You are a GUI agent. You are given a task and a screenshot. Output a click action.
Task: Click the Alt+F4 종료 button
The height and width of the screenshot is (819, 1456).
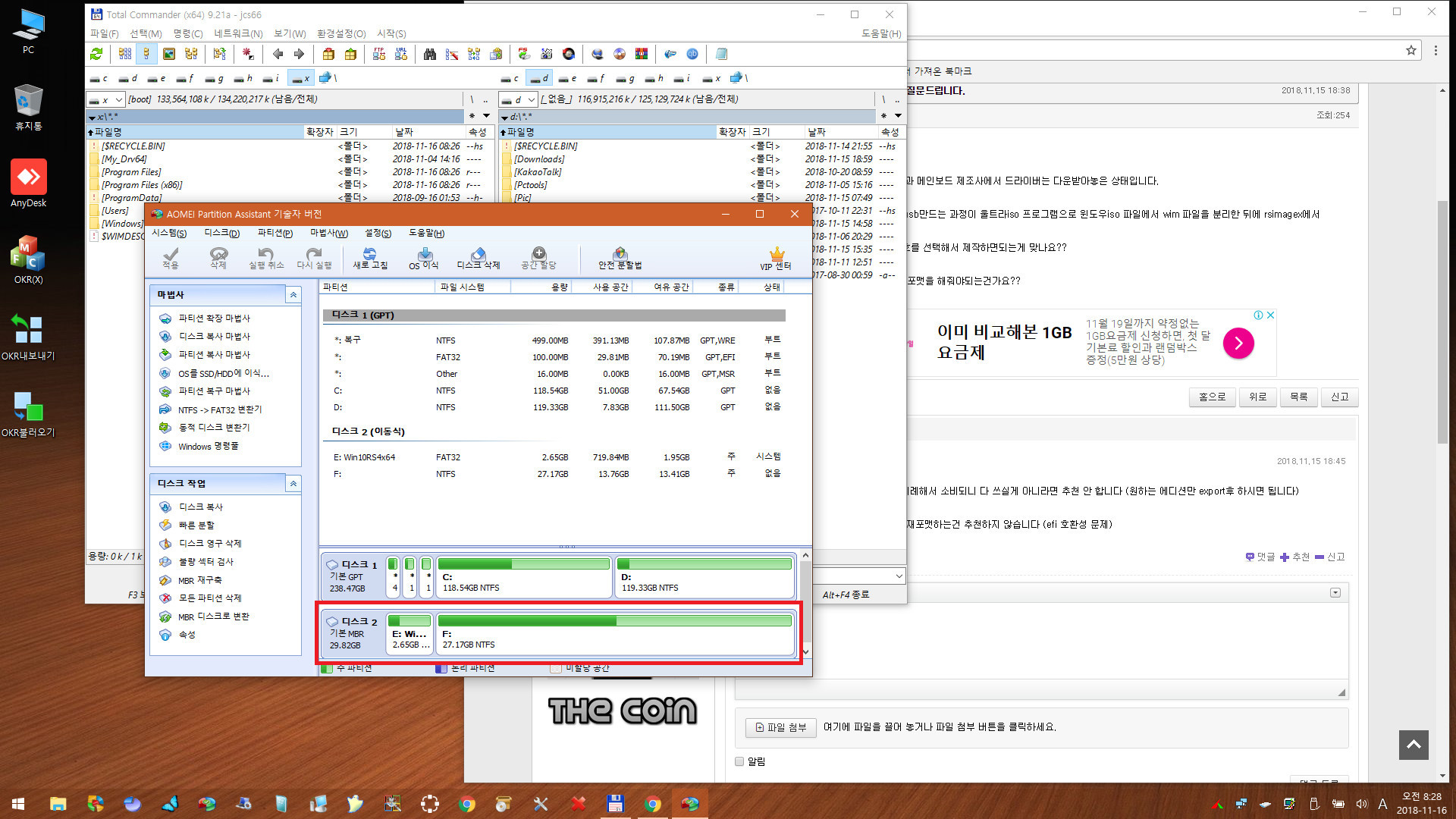coord(846,595)
